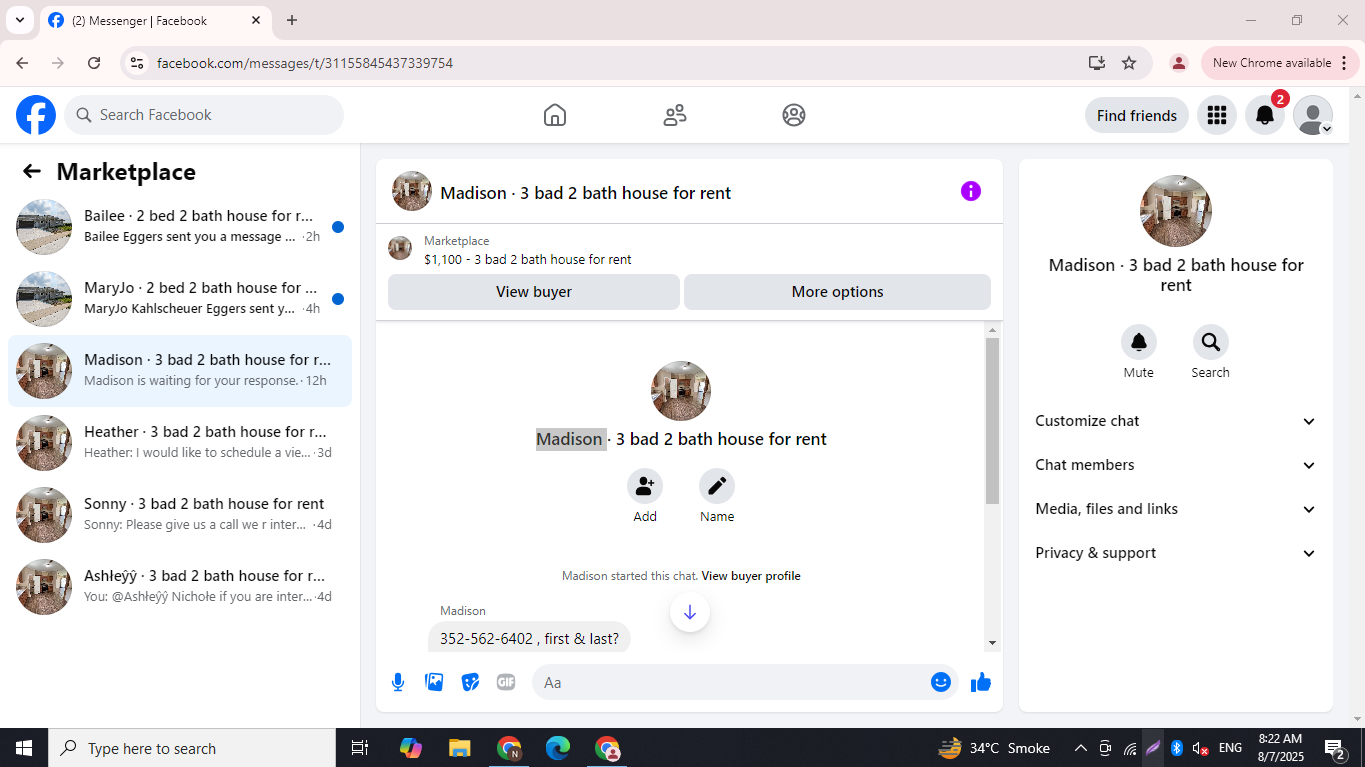Open Heather 3 bad 2 bath conversation
This screenshot has width=1365, height=767.
[180, 443]
